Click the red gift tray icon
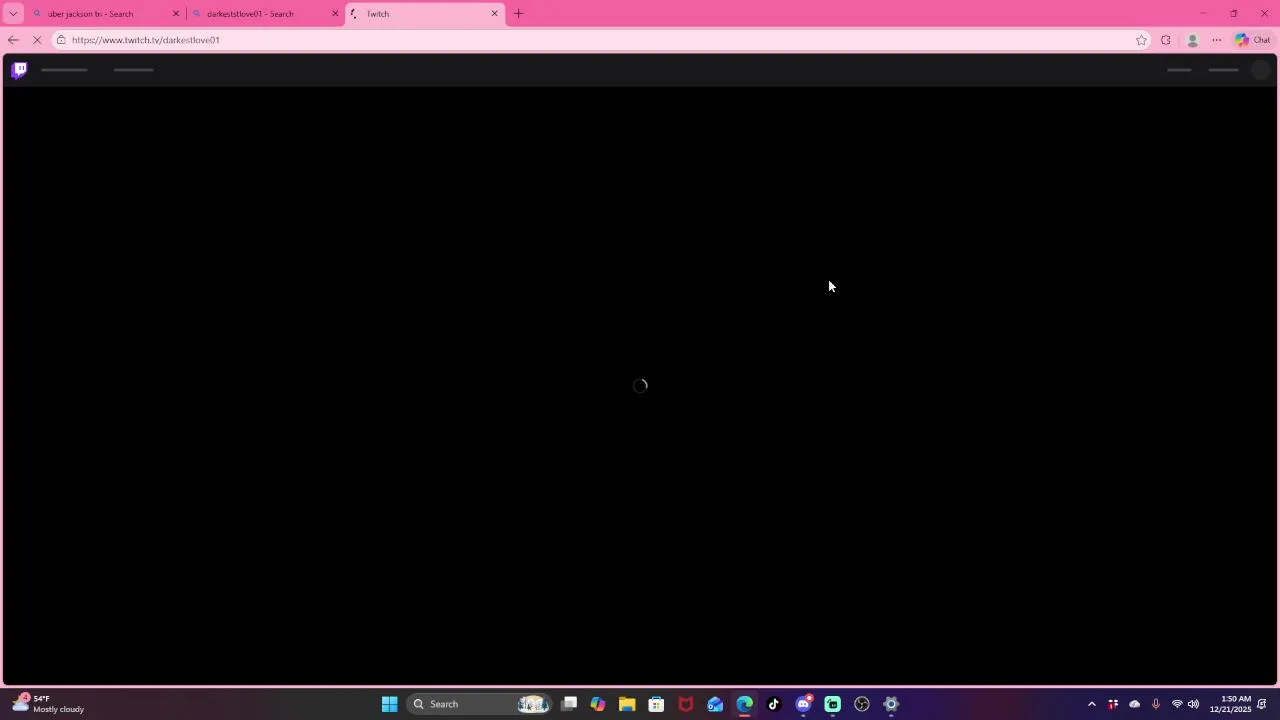This screenshot has height=720, width=1280. [x=1113, y=704]
